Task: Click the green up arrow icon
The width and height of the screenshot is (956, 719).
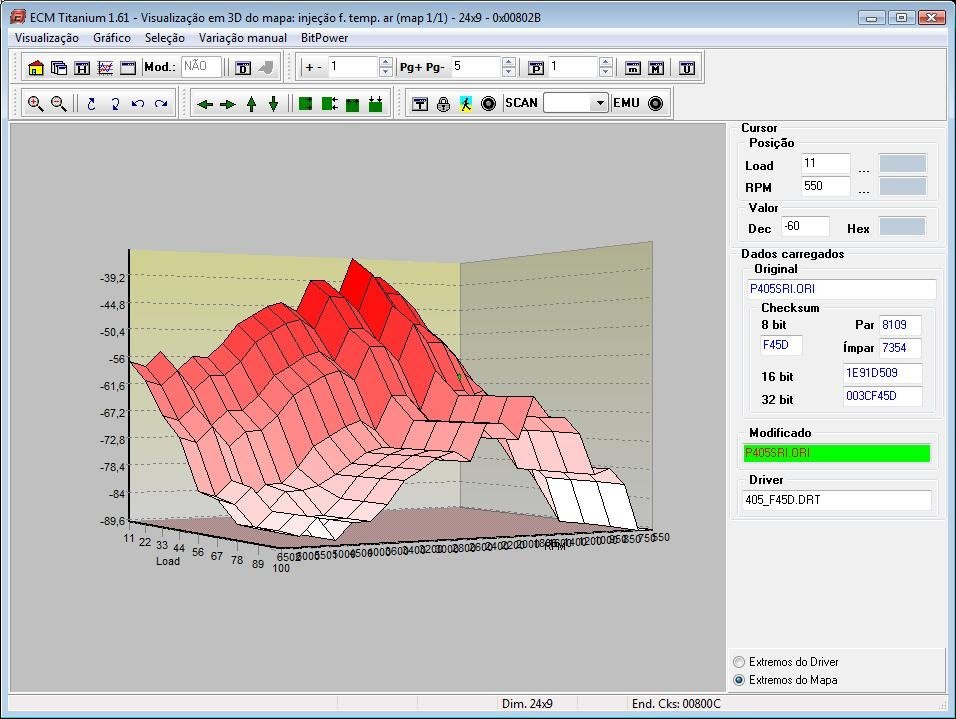Action: pos(251,103)
